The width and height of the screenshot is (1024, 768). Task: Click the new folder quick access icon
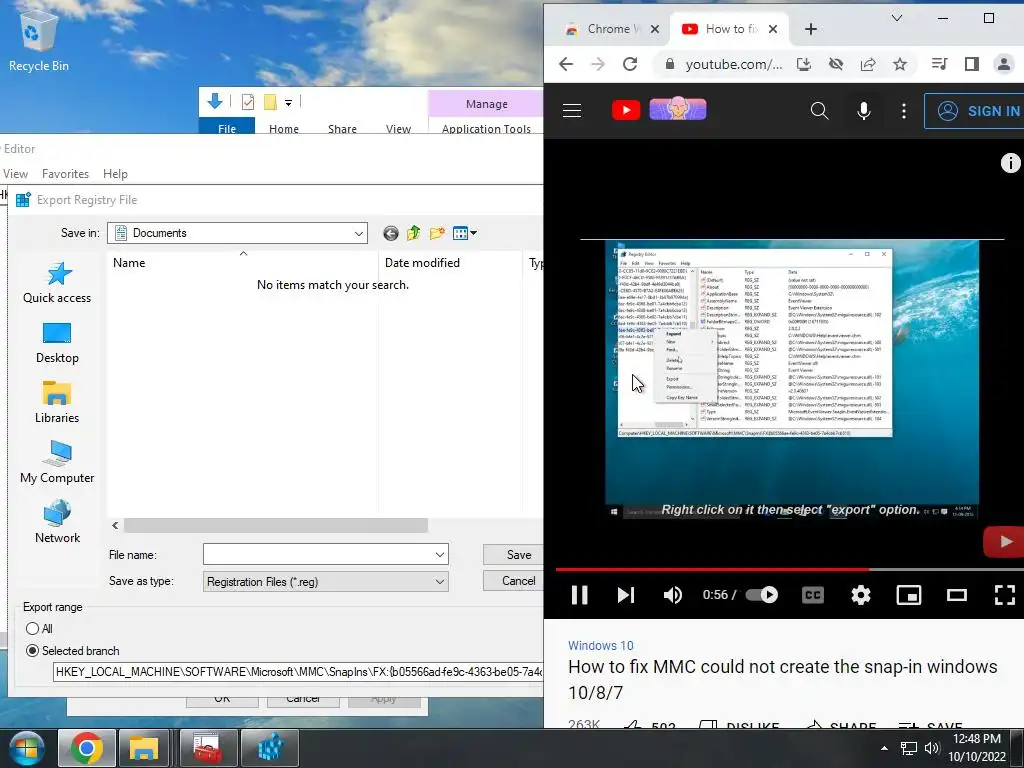[270, 102]
